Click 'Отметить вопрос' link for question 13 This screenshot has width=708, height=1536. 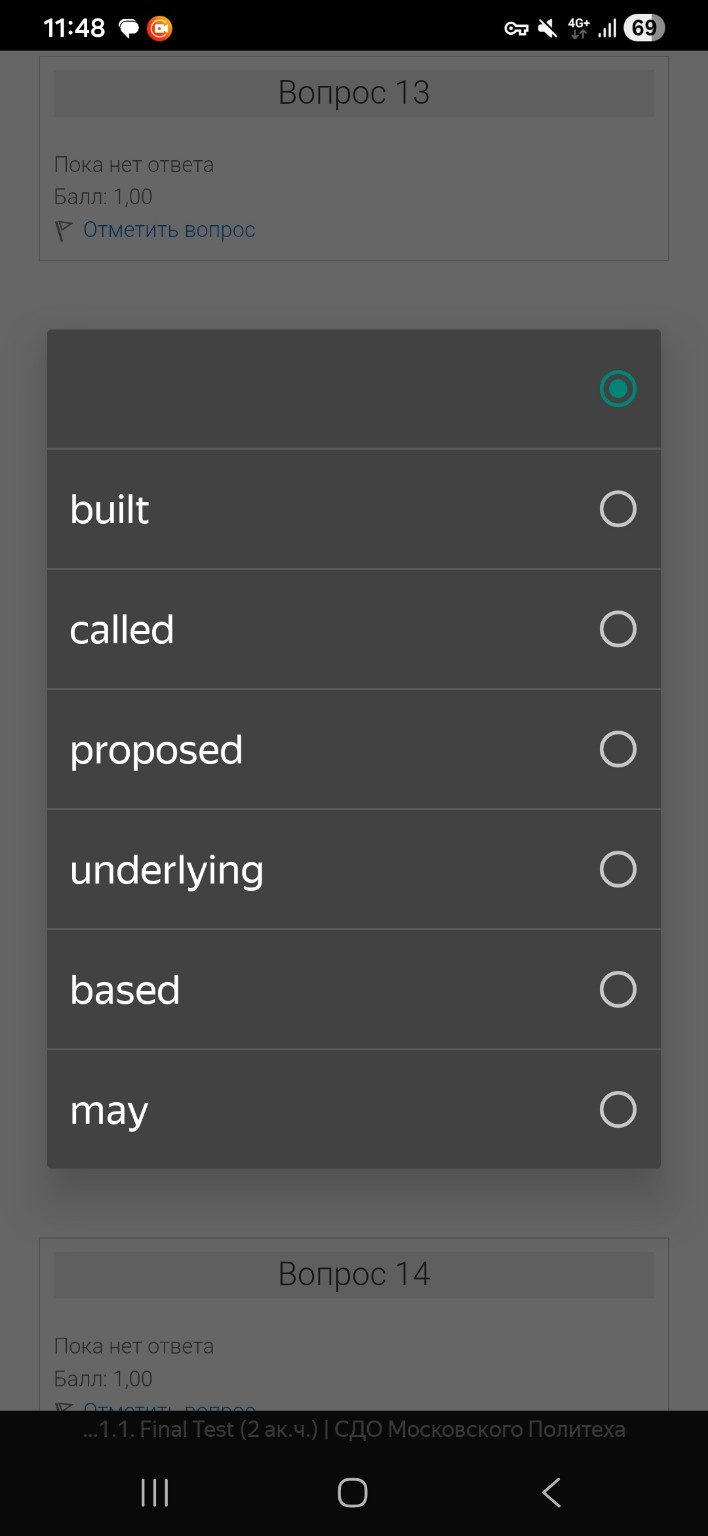click(169, 230)
